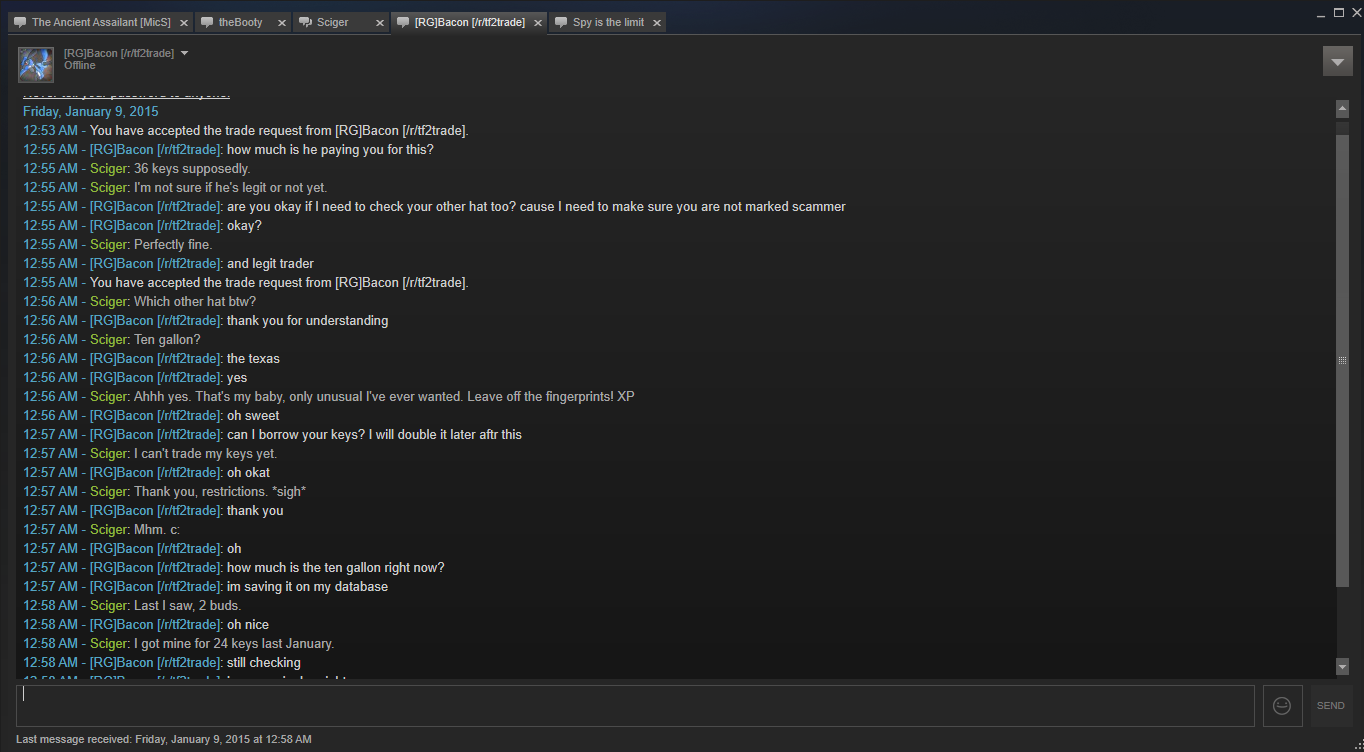This screenshot has height=752, width=1364.
Task: Click the [RG]Bacon avatar picture
Action: (36, 64)
